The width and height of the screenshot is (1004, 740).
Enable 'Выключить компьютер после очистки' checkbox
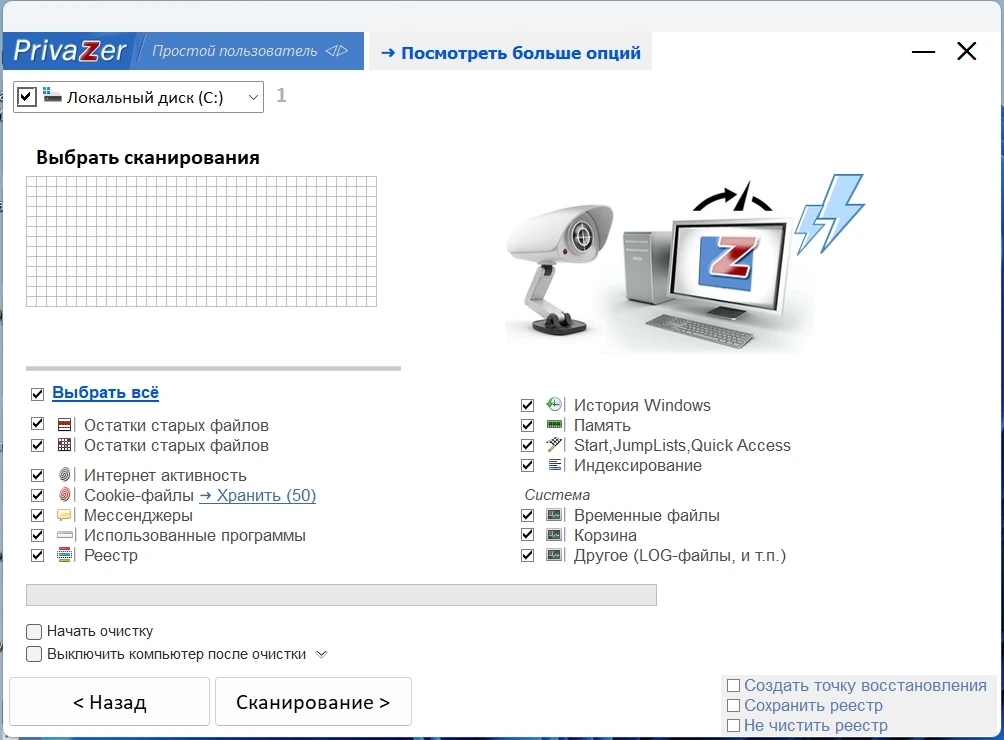34,654
